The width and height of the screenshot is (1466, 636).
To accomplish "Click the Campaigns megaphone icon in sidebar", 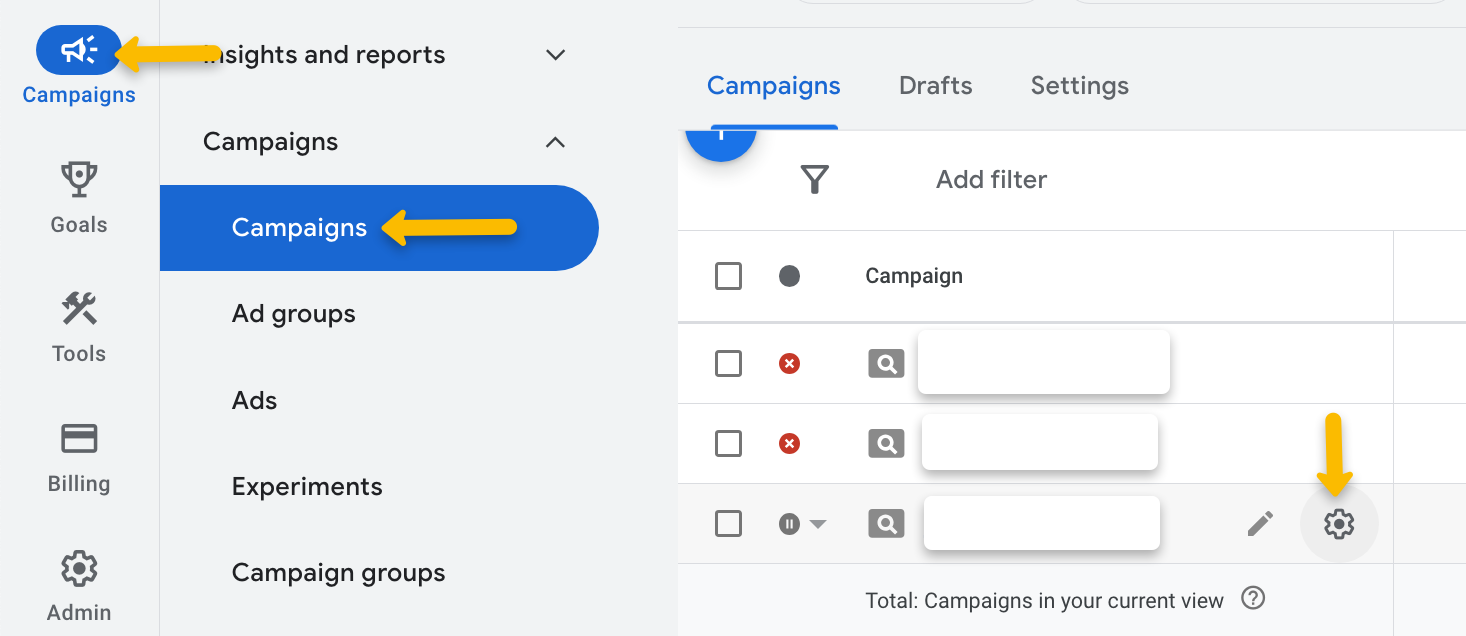I will (x=78, y=50).
